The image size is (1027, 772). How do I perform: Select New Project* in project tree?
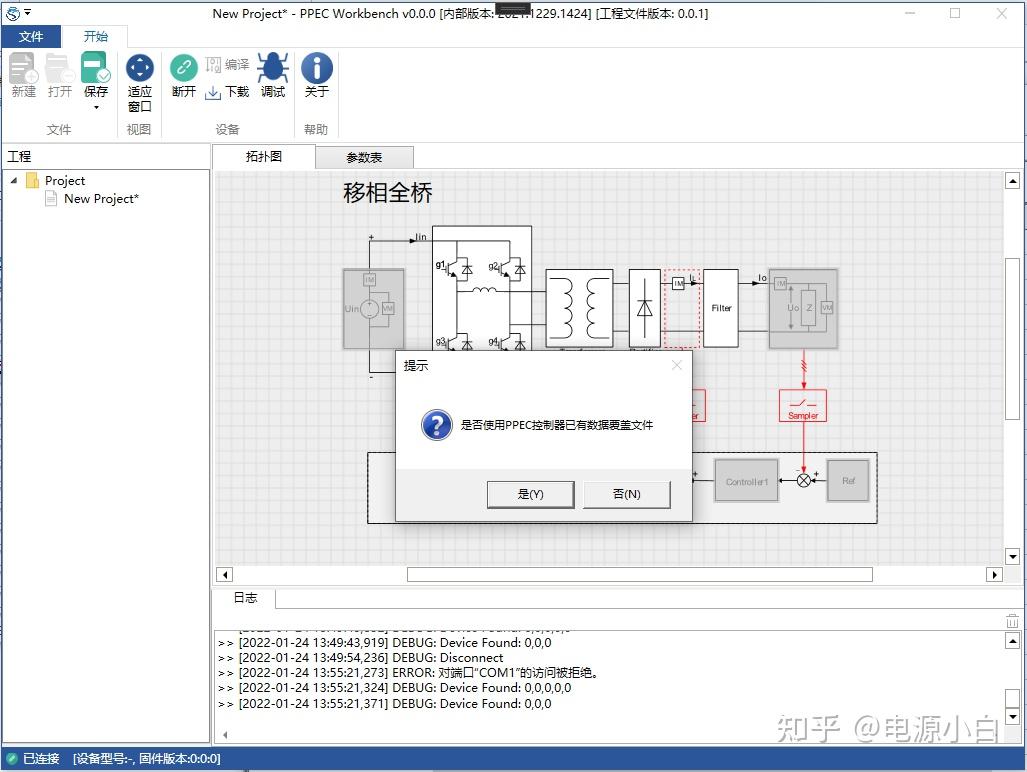(x=102, y=198)
